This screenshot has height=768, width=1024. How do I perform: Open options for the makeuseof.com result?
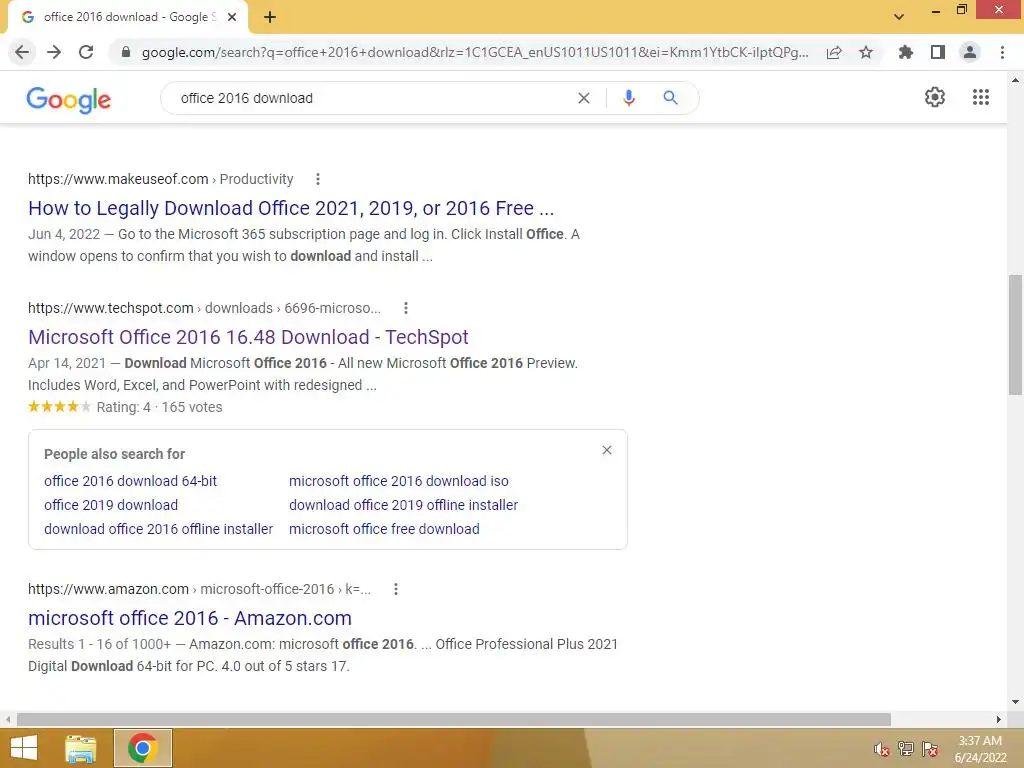pyautogui.click(x=317, y=179)
